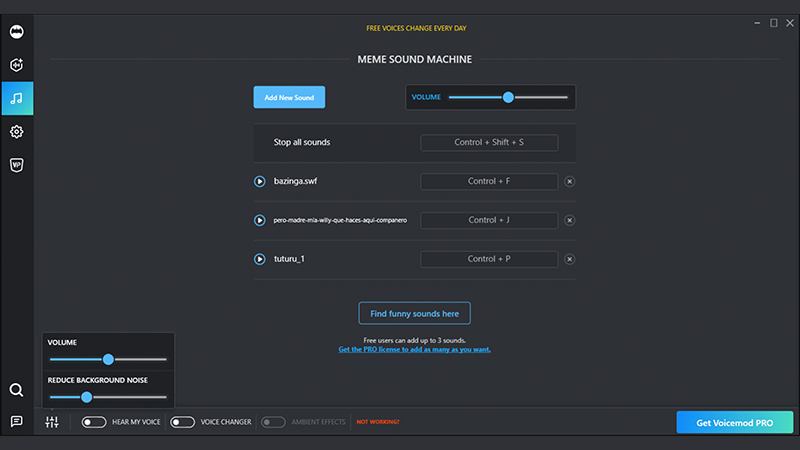Open the Voicemod PRO badge icon
The height and width of the screenshot is (450, 800).
coord(16,165)
